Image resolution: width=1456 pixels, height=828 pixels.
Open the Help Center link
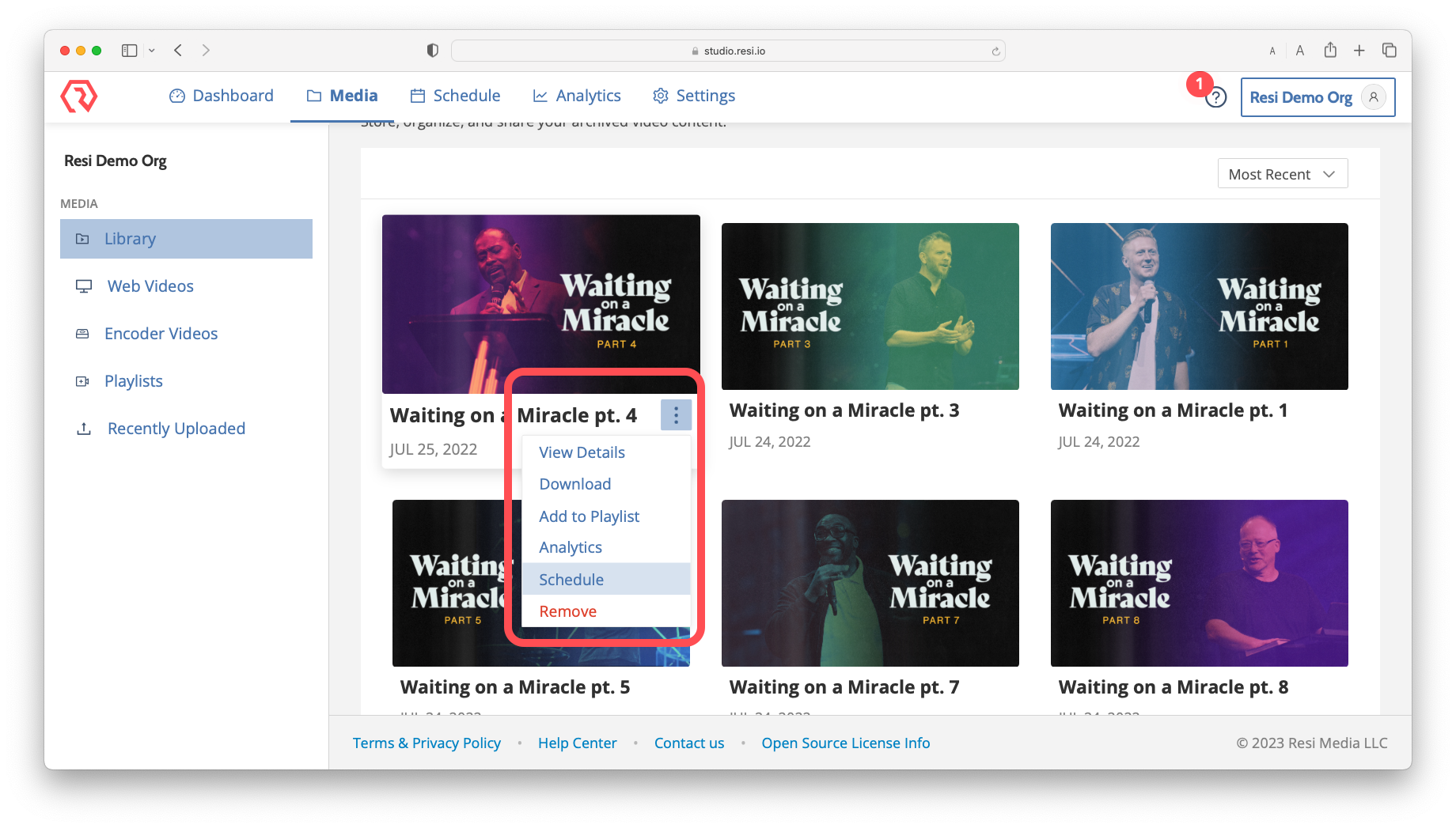coord(577,743)
